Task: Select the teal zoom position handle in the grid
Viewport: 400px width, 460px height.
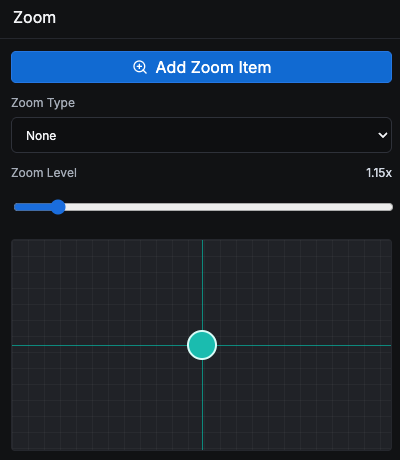Action: (x=202, y=345)
